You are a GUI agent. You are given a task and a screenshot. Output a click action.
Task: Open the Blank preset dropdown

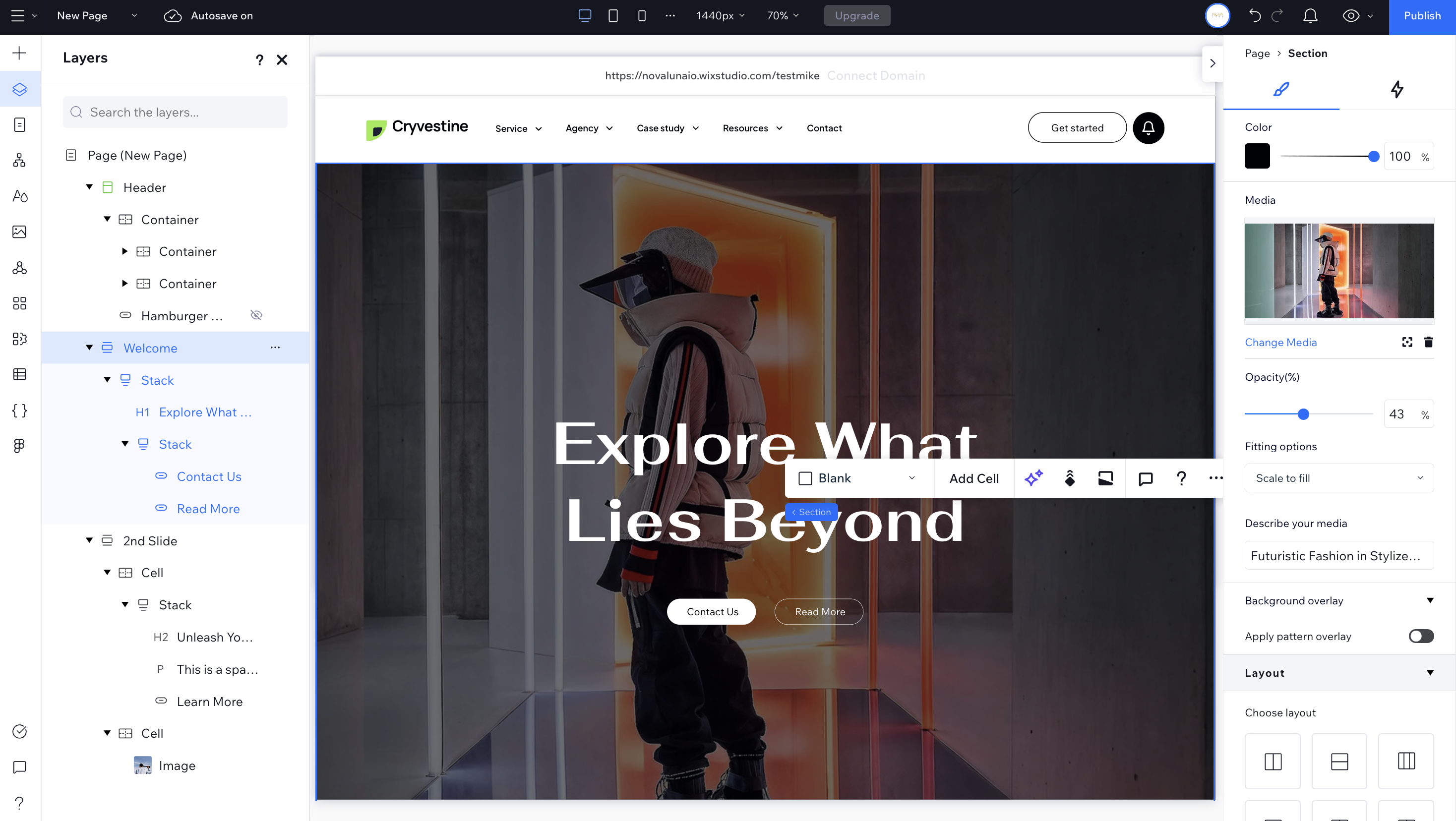(x=858, y=477)
